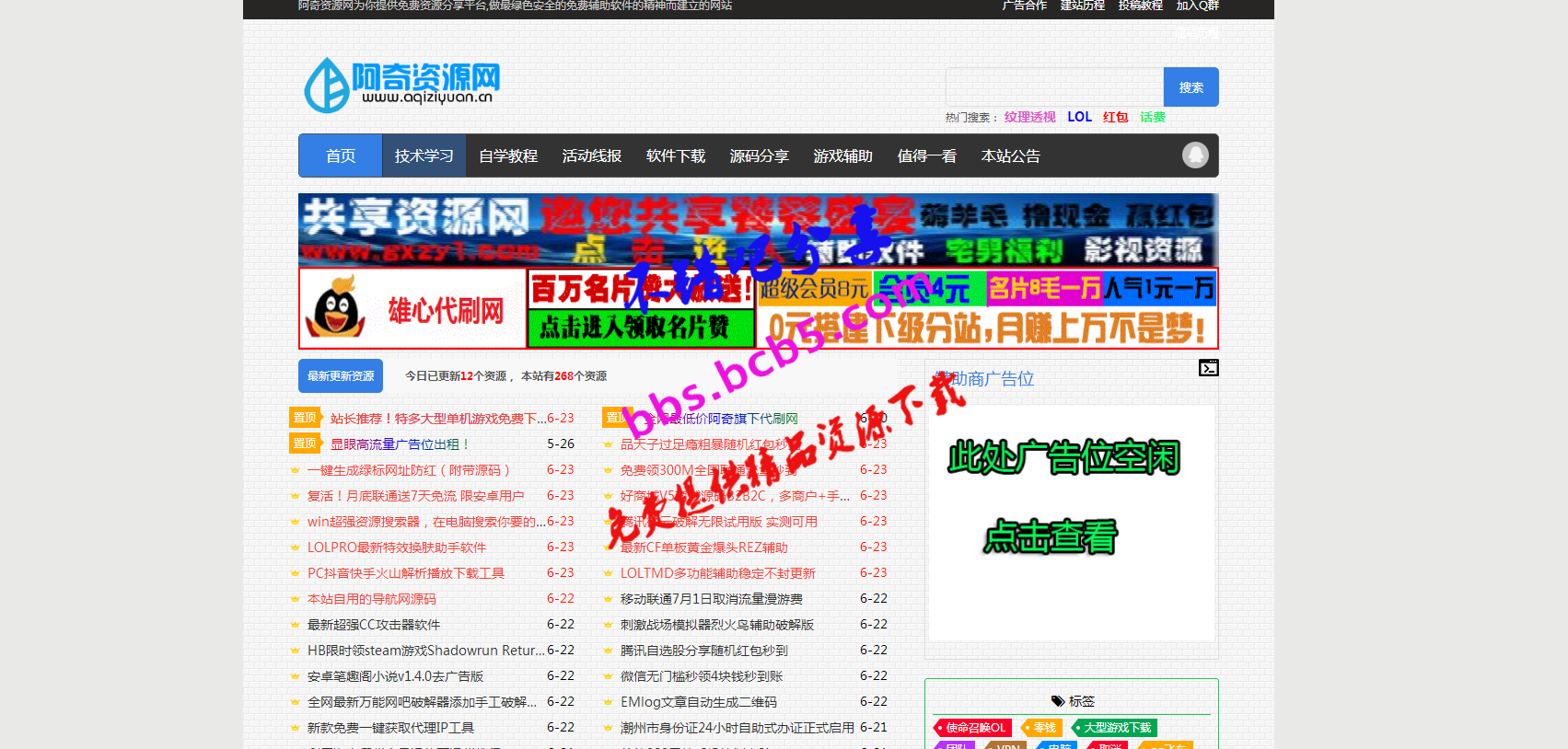Open the 站长推荐 特多大型单机游戏 post

[438, 419]
